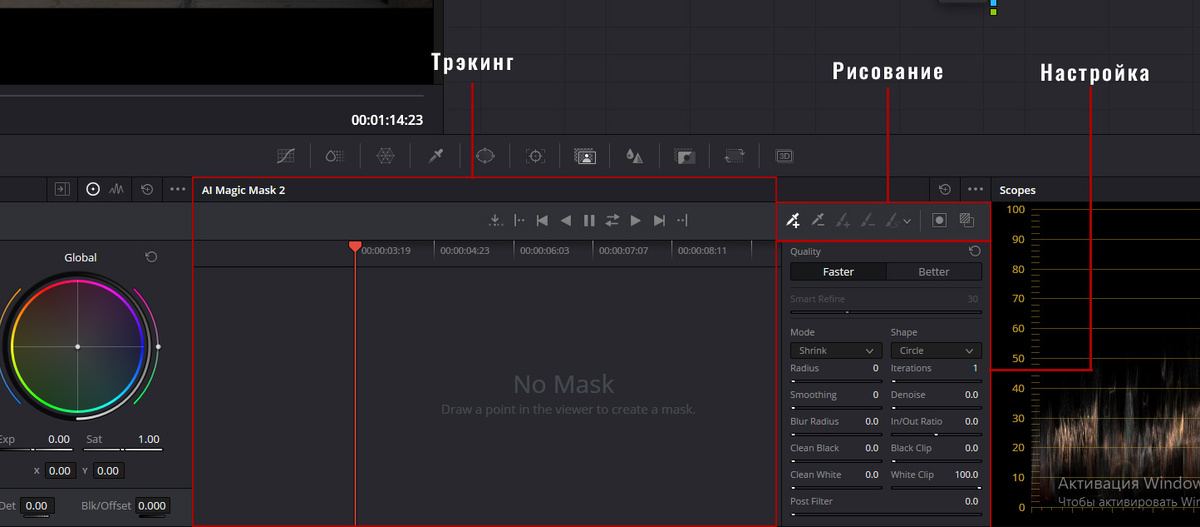Open the Magic Mask person icon
1200x527 pixels.
click(585, 156)
